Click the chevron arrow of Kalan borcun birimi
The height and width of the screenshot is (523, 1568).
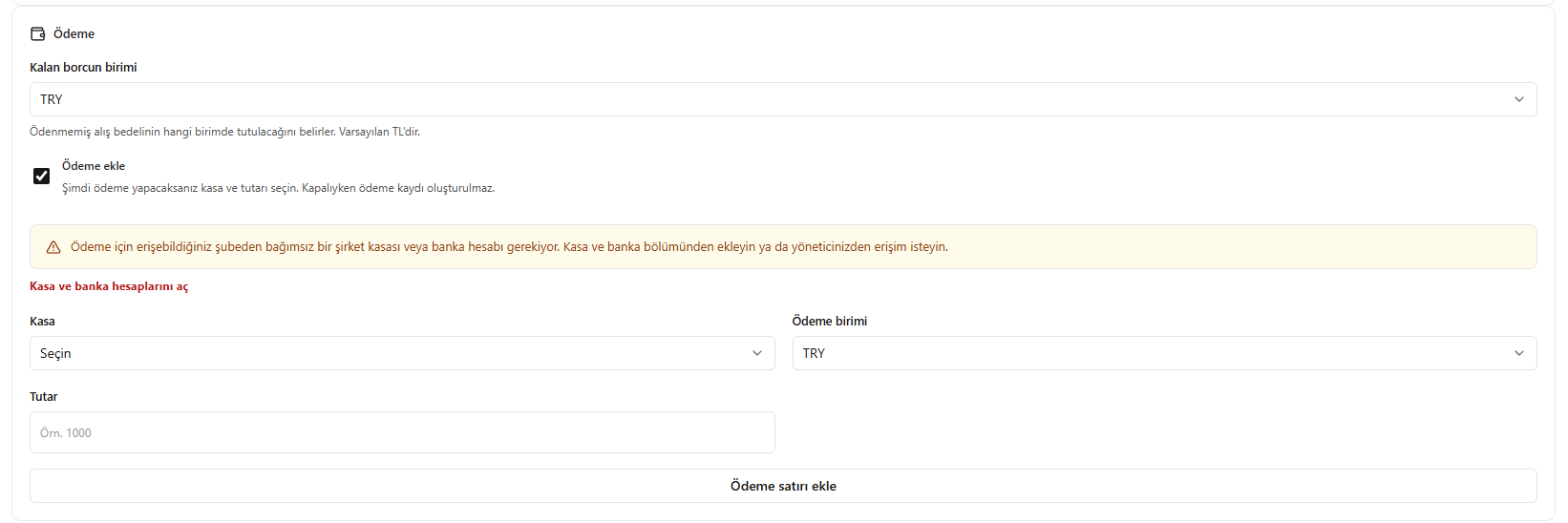point(1519,99)
